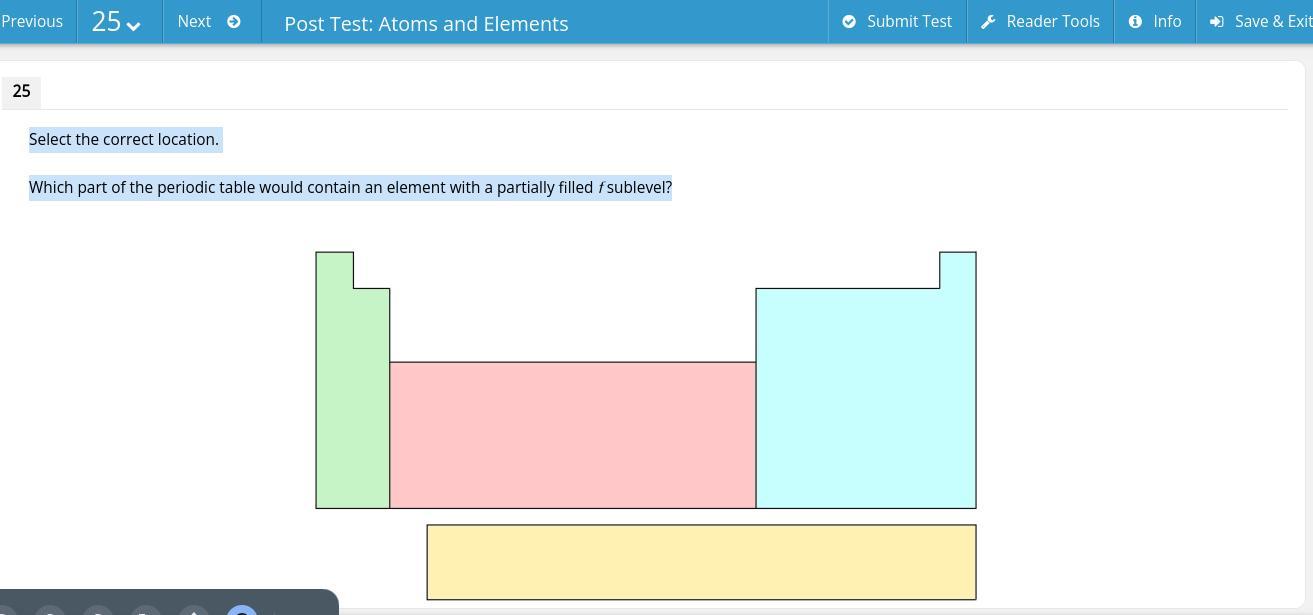
Task: Click the arrow icon beside Next
Action: (x=234, y=22)
